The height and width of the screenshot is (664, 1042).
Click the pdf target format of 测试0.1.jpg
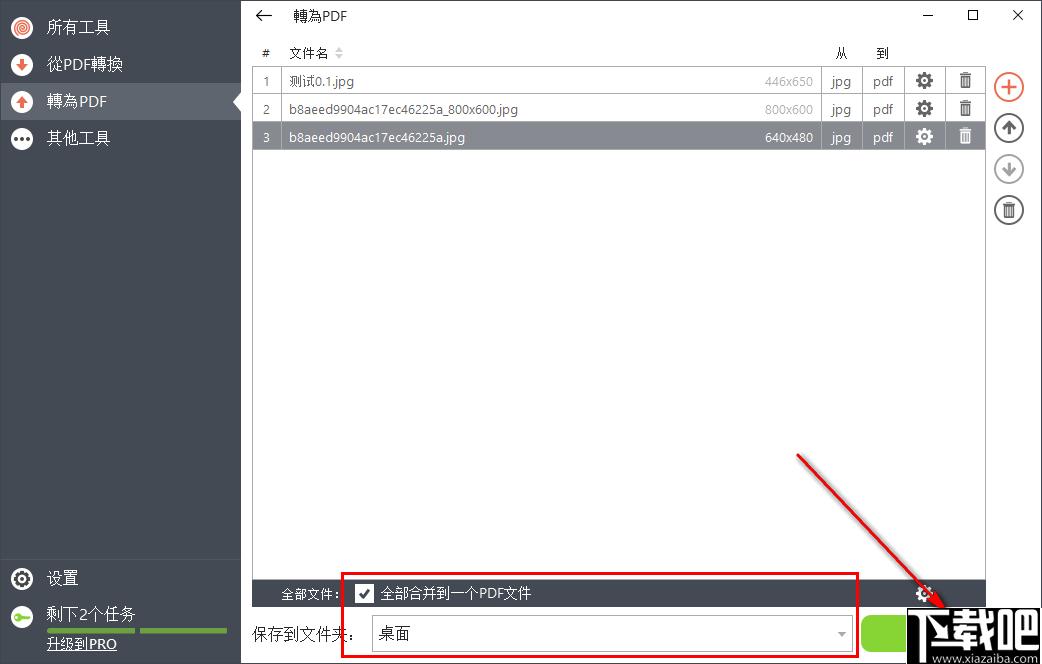(883, 81)
